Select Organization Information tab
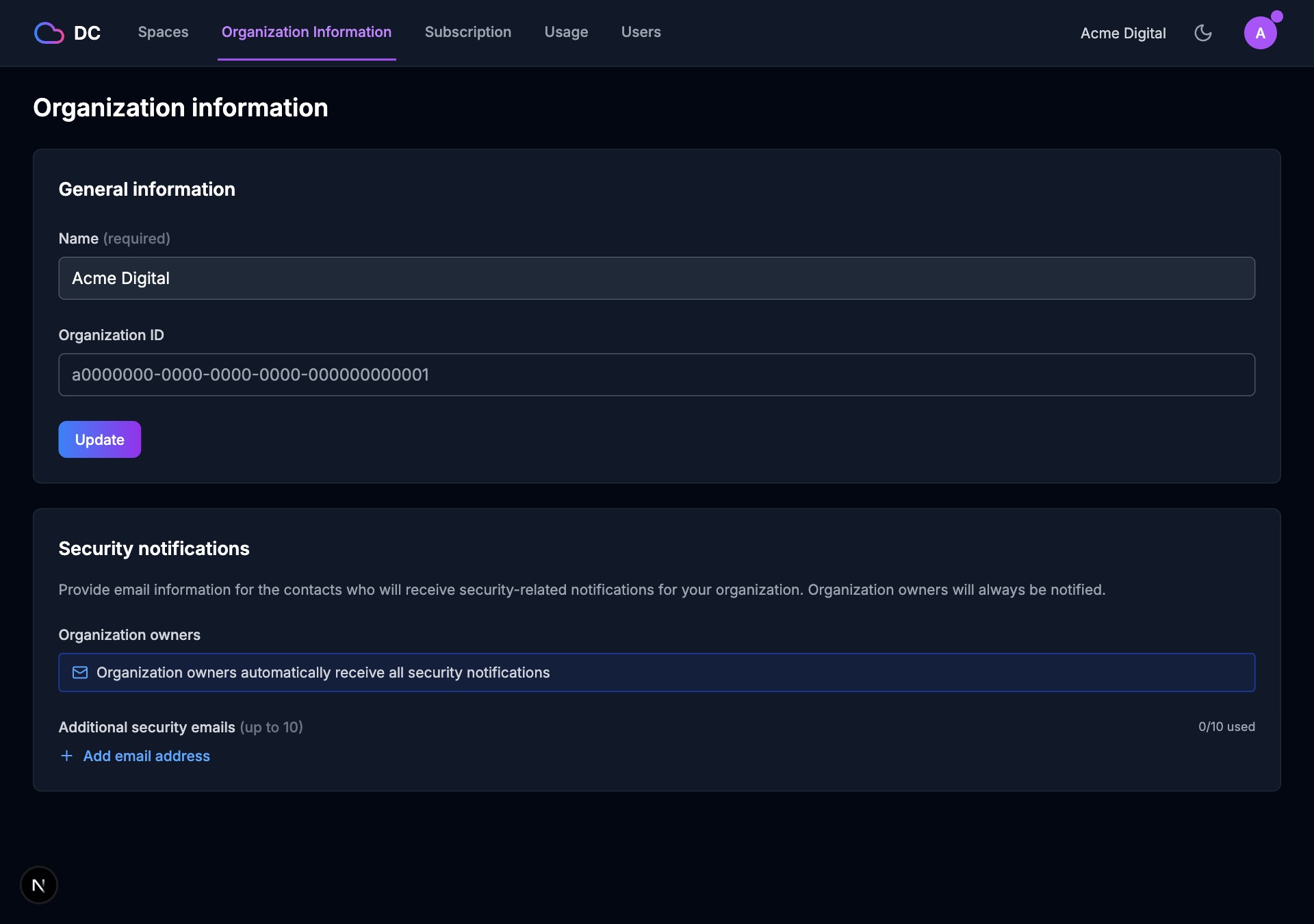The width and height of the screenshot is (1314, 924). click(x=306, y=32)
